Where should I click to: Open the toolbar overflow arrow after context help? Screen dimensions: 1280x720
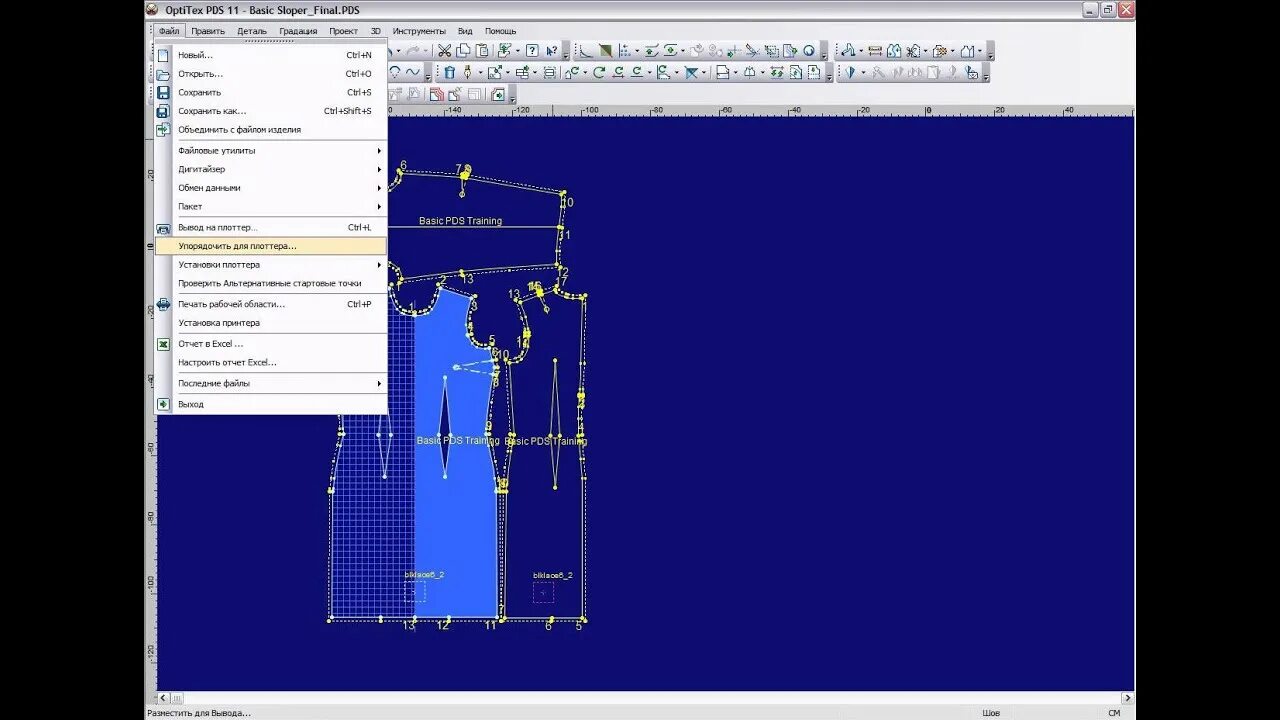point(566,52)
